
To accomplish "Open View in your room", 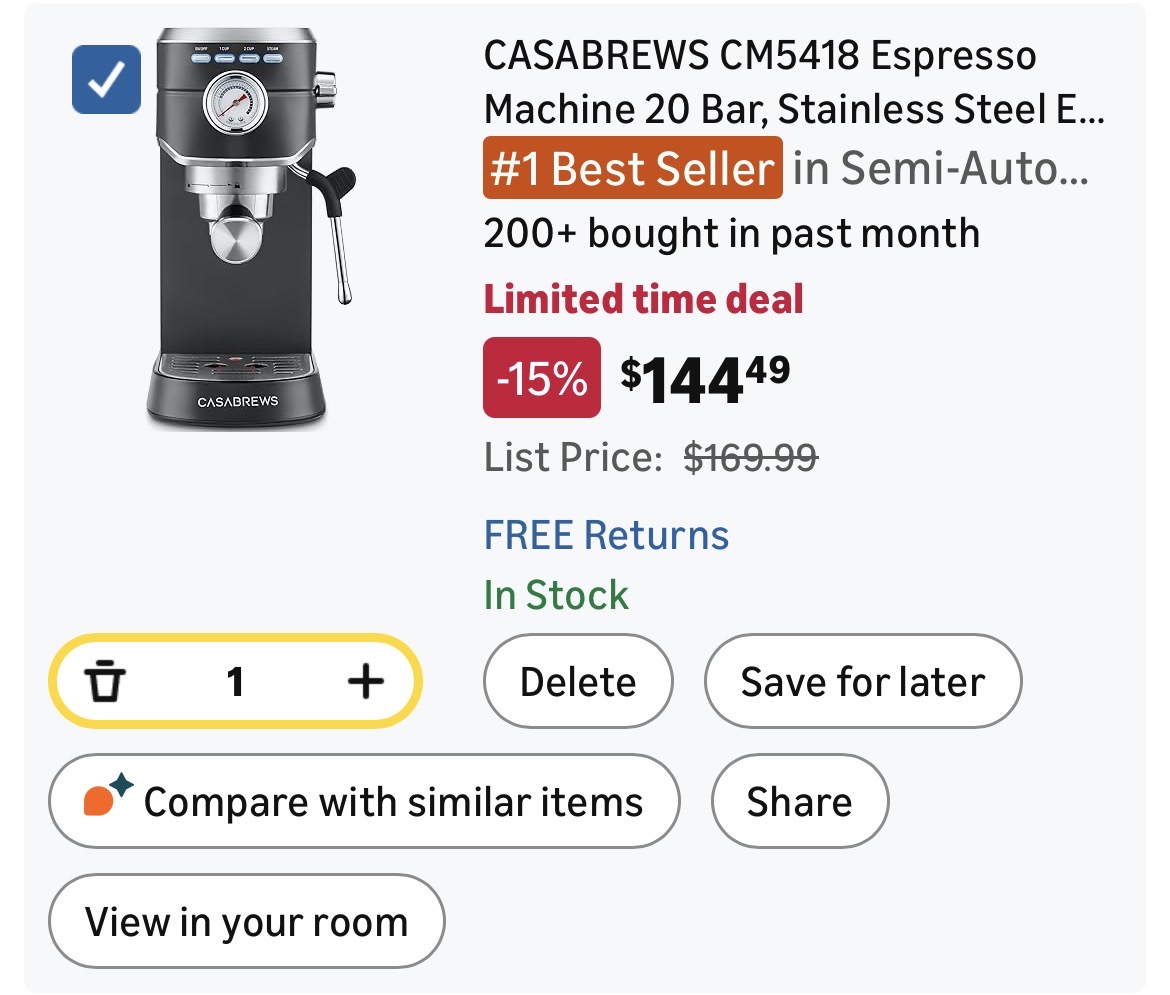I will (x=246, y=921).
